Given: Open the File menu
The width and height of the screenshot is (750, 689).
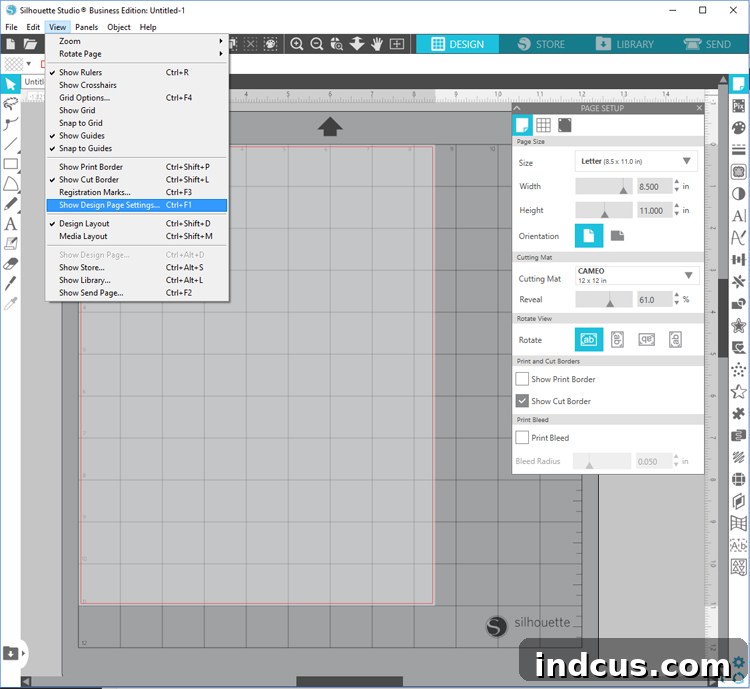Looking at the screenshot, I should click(x=11, y=27).
